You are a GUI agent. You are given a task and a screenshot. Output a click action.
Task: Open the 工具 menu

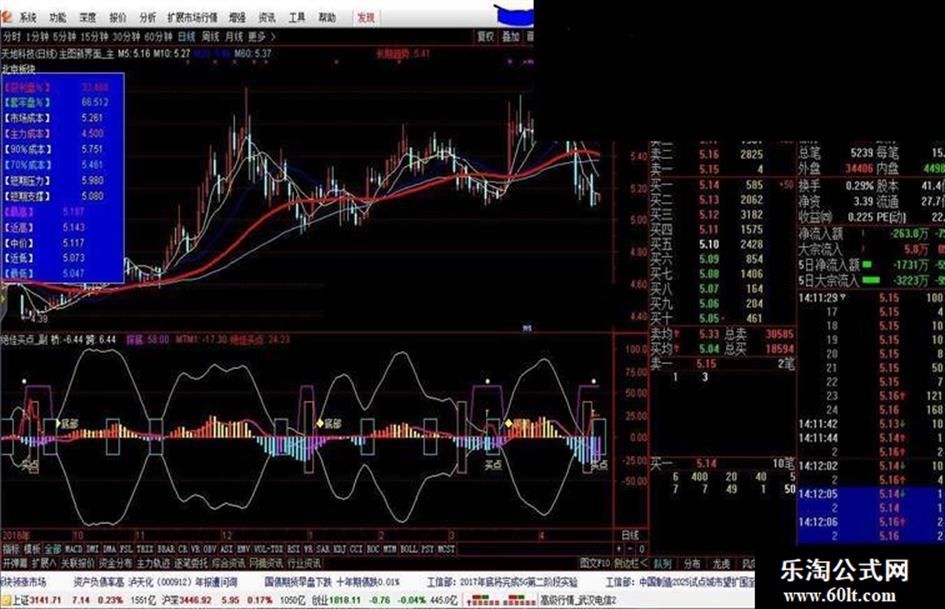coord(297,17)
